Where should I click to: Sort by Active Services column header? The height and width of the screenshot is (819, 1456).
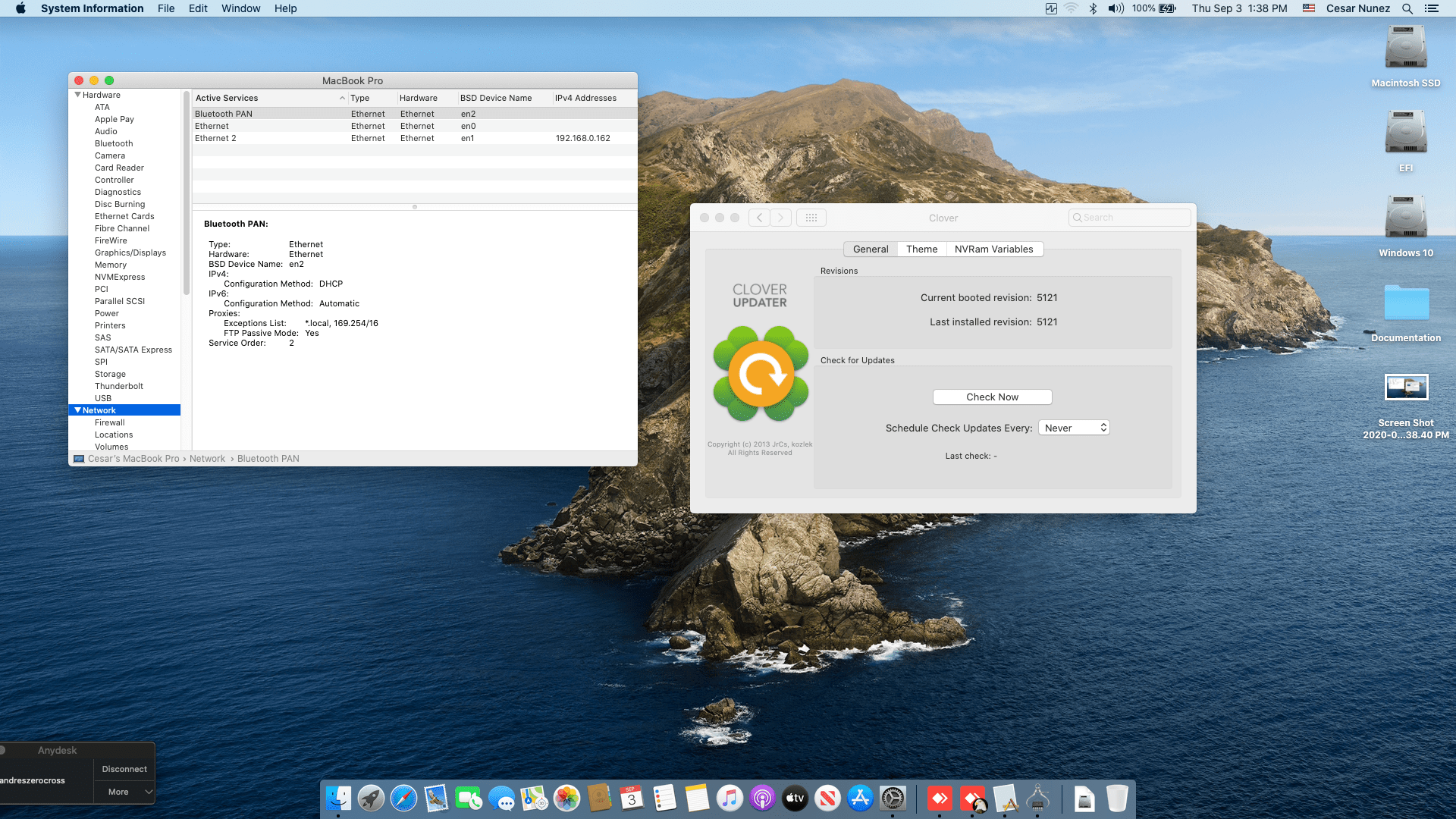pyautogui.click(x=269, y=98)
